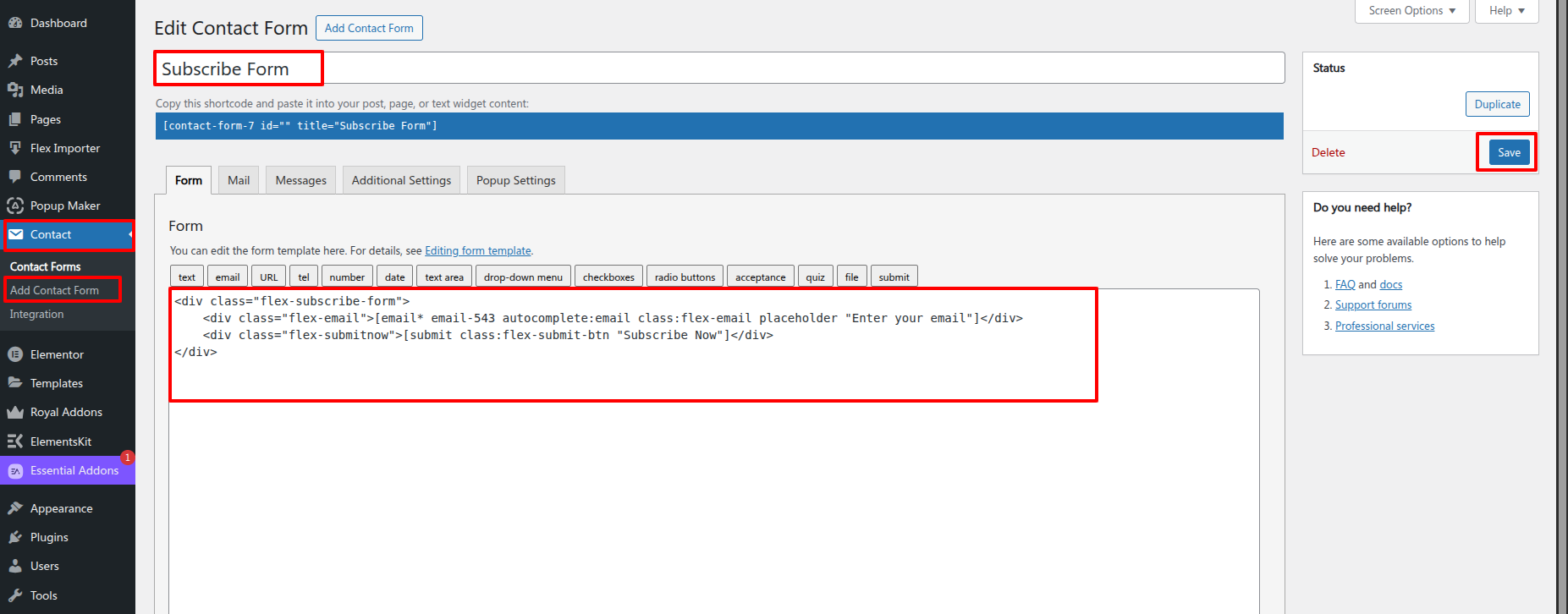Click the Dashboard icon in sidebar

(x=15, y=23)
